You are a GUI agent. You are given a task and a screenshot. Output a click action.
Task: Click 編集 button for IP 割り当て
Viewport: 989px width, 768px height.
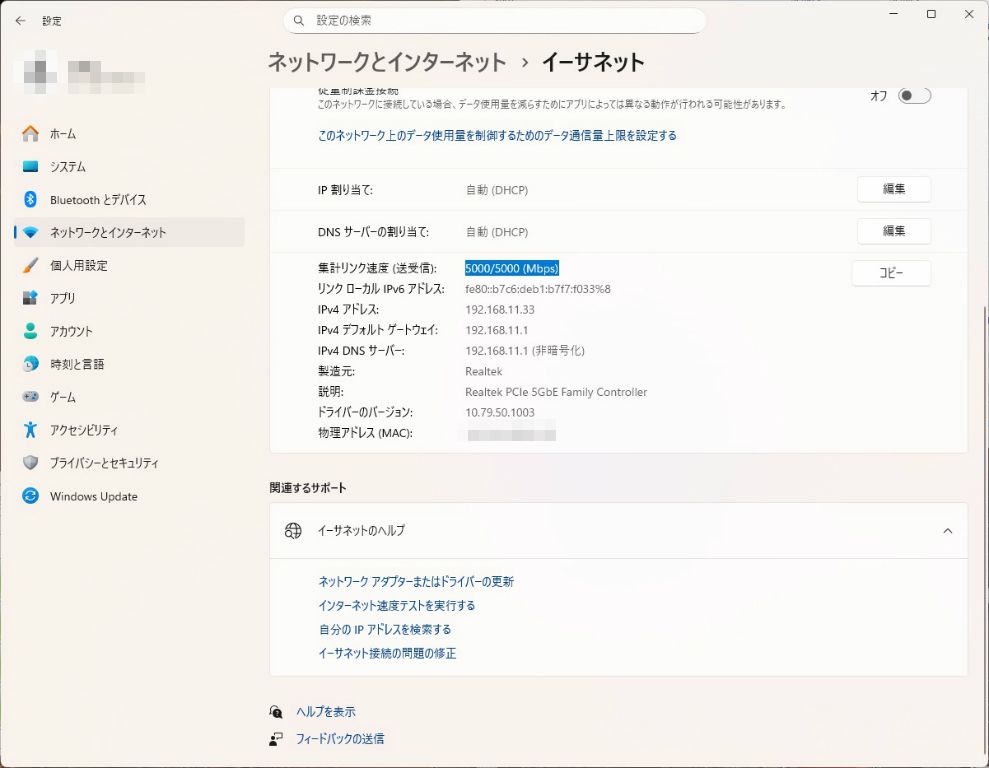tap(893, 190)
